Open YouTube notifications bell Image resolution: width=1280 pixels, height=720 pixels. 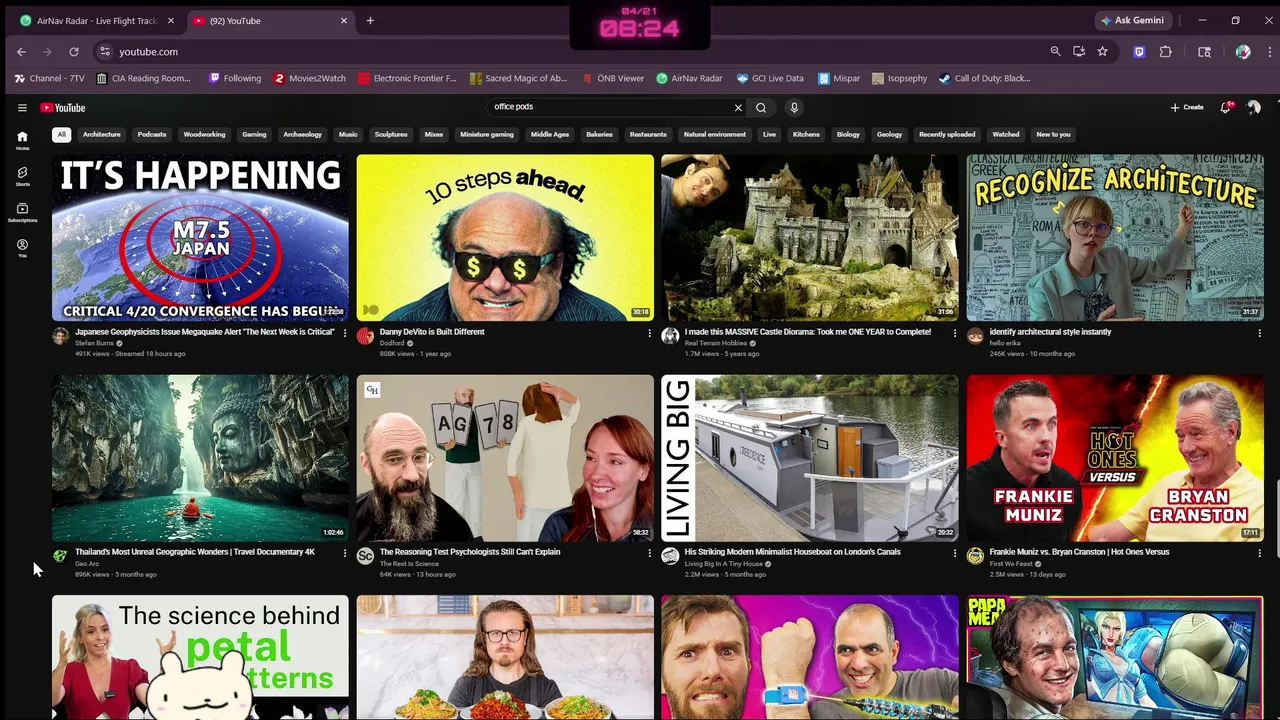(x=1225, y=108)
